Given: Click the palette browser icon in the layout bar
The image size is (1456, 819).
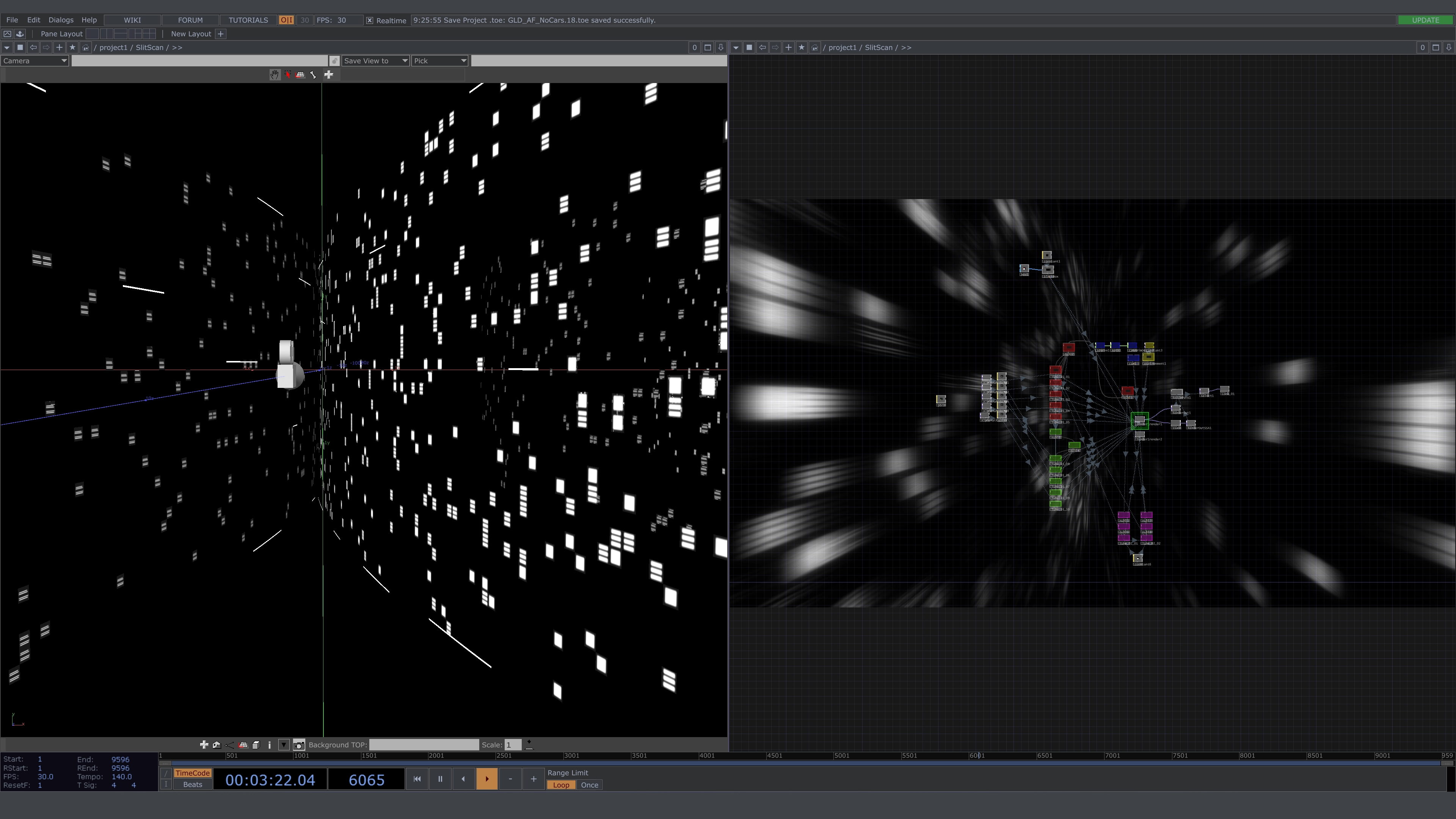Looking at the screenshot, I should (20, 34).
